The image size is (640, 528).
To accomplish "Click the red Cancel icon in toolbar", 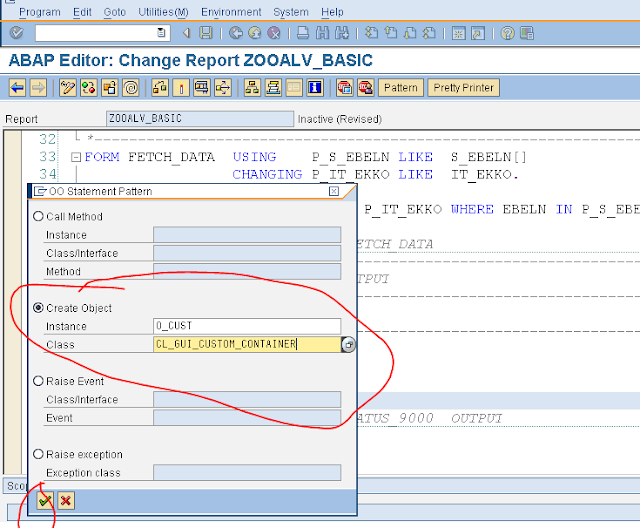I will 274,33.
